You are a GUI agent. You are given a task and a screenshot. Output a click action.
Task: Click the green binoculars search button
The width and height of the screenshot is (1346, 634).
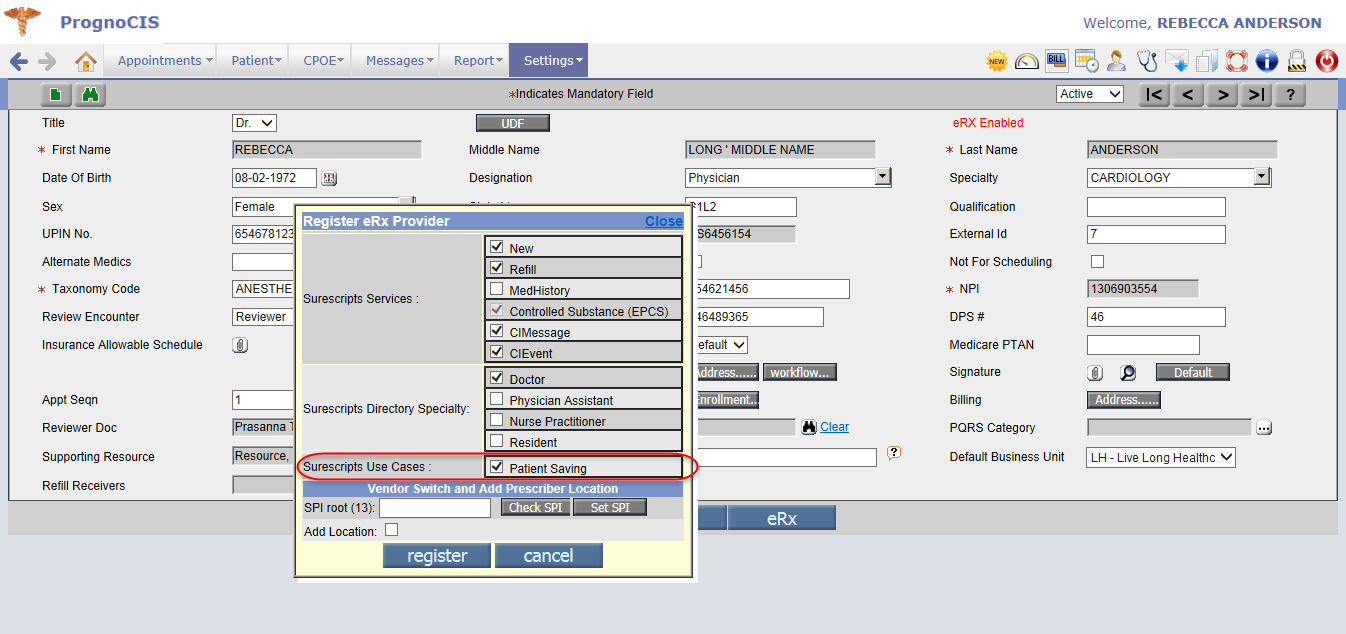pyautogui.click(x=91, y=95)
